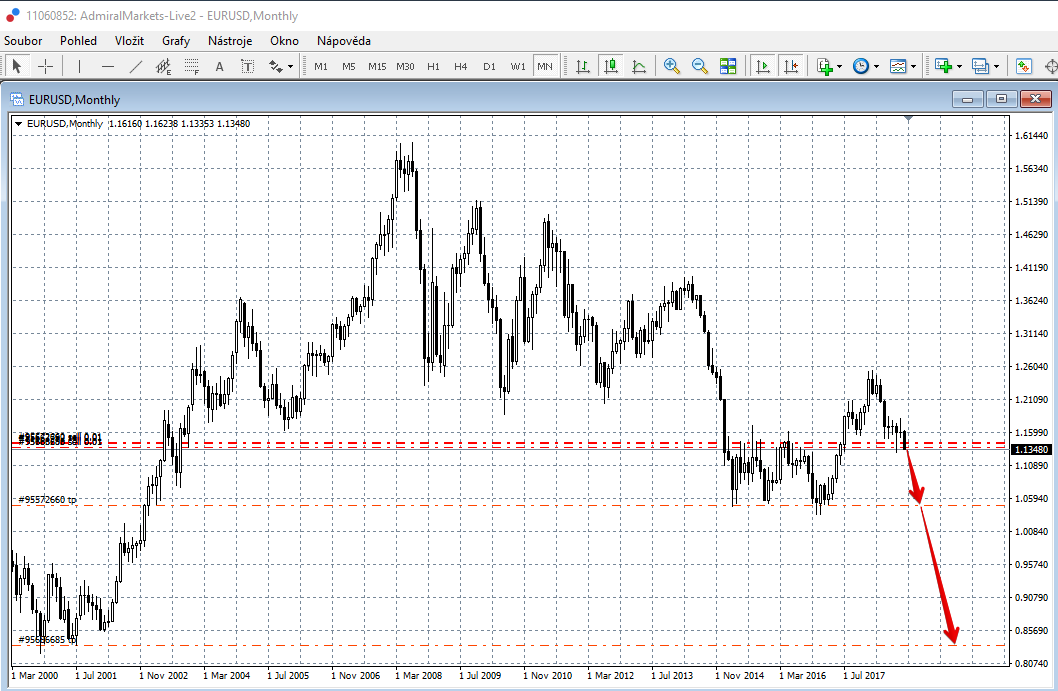Screen dimensions: 1058x691
Task: Open the Pohled menu
Action: point(78,40)
